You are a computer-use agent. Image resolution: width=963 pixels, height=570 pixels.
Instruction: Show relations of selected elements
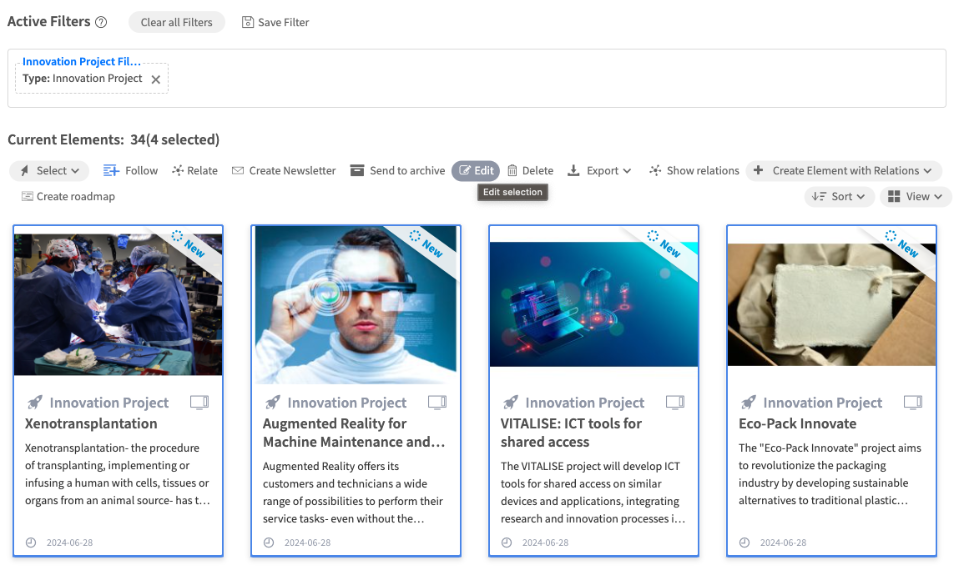point(694,171)
